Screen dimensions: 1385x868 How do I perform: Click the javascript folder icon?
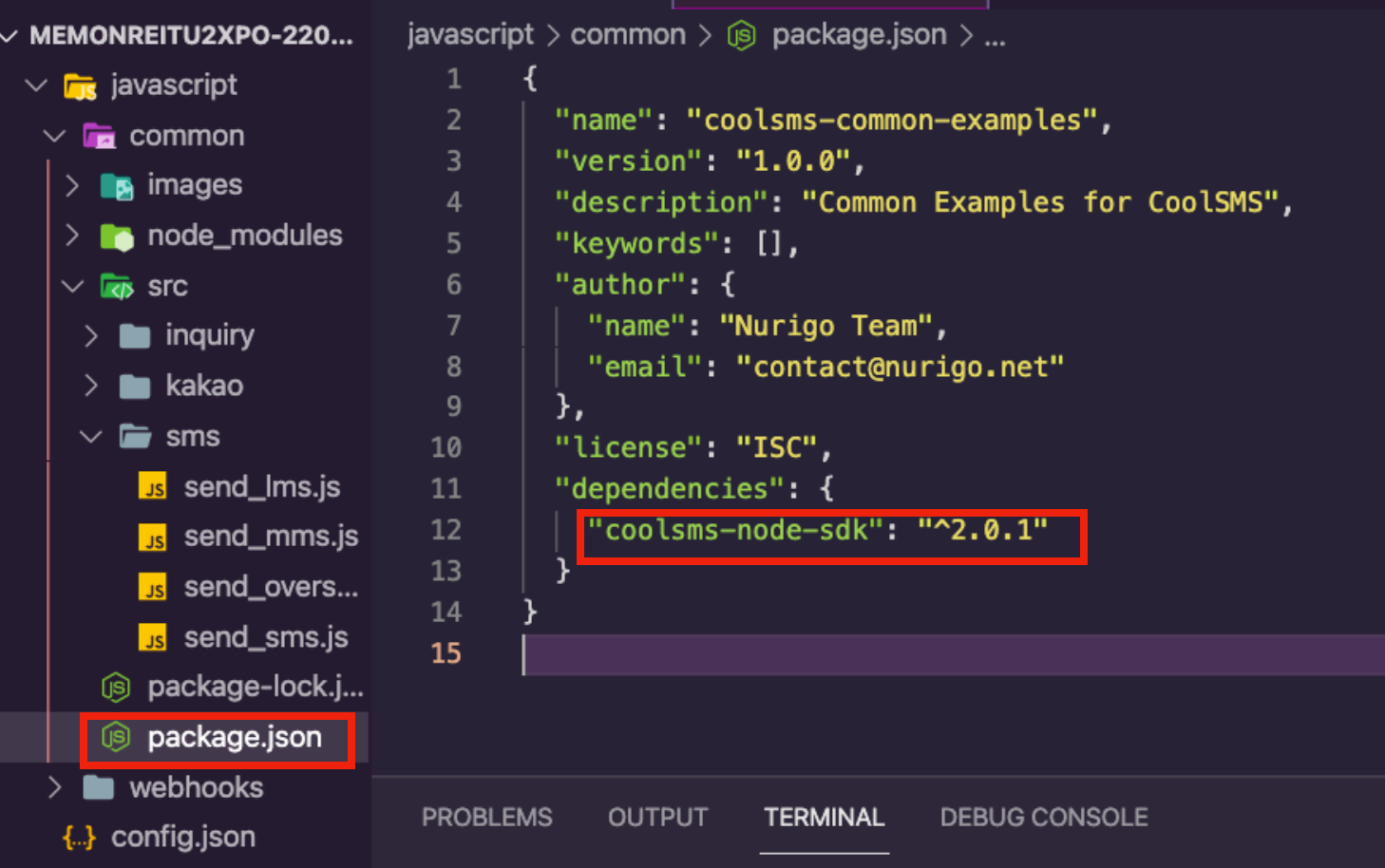81,86
